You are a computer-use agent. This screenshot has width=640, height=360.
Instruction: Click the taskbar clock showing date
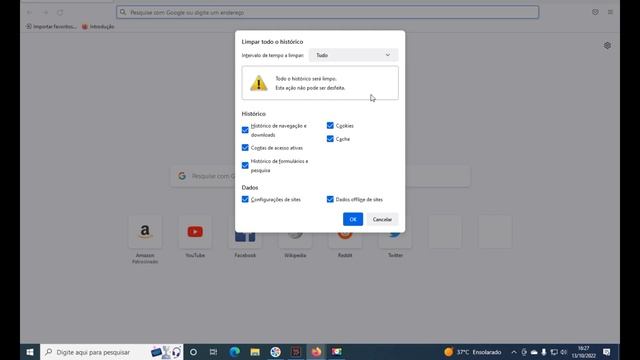(x=584, y=352)
